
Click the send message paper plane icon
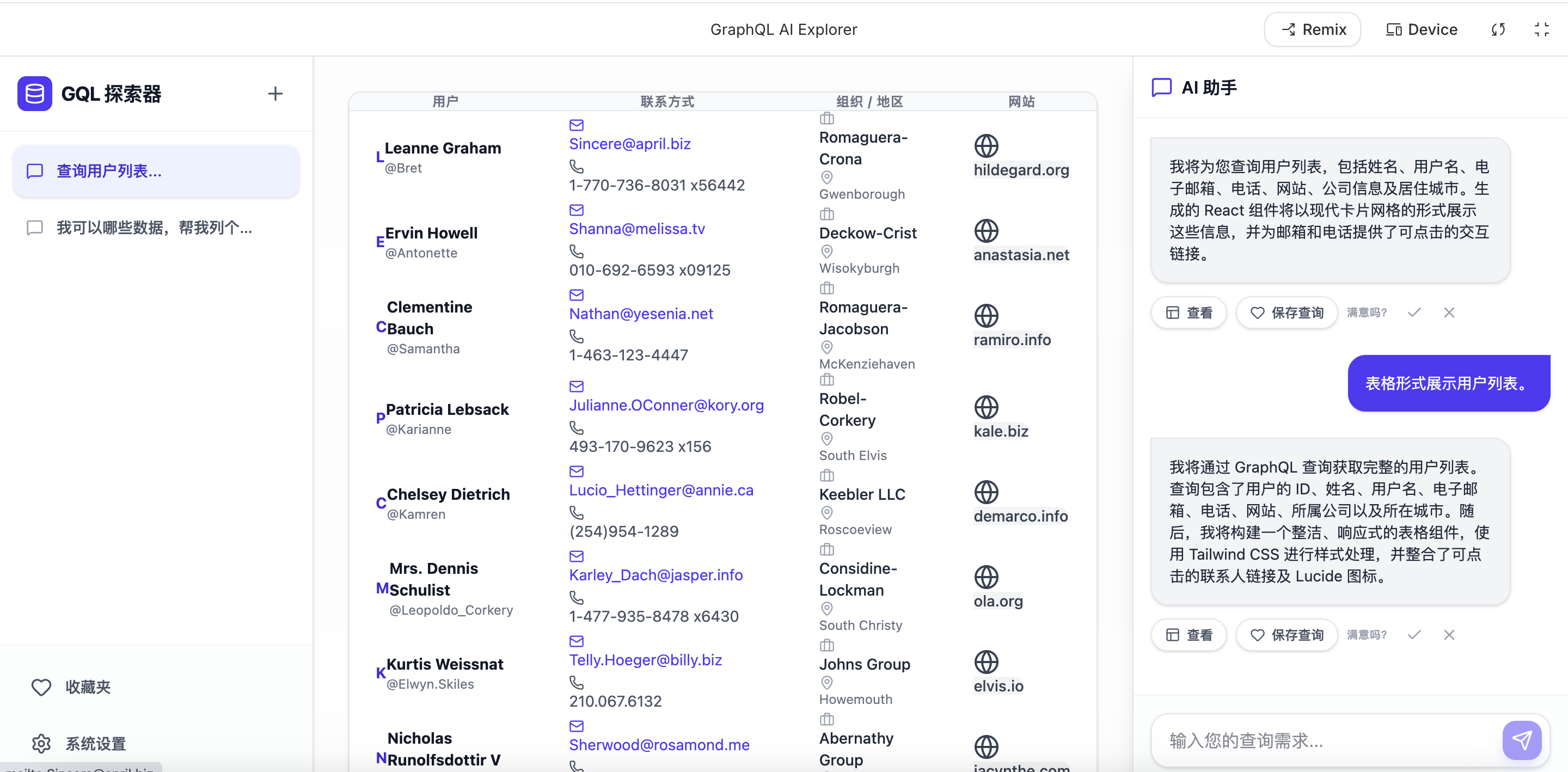(1521, 740)
